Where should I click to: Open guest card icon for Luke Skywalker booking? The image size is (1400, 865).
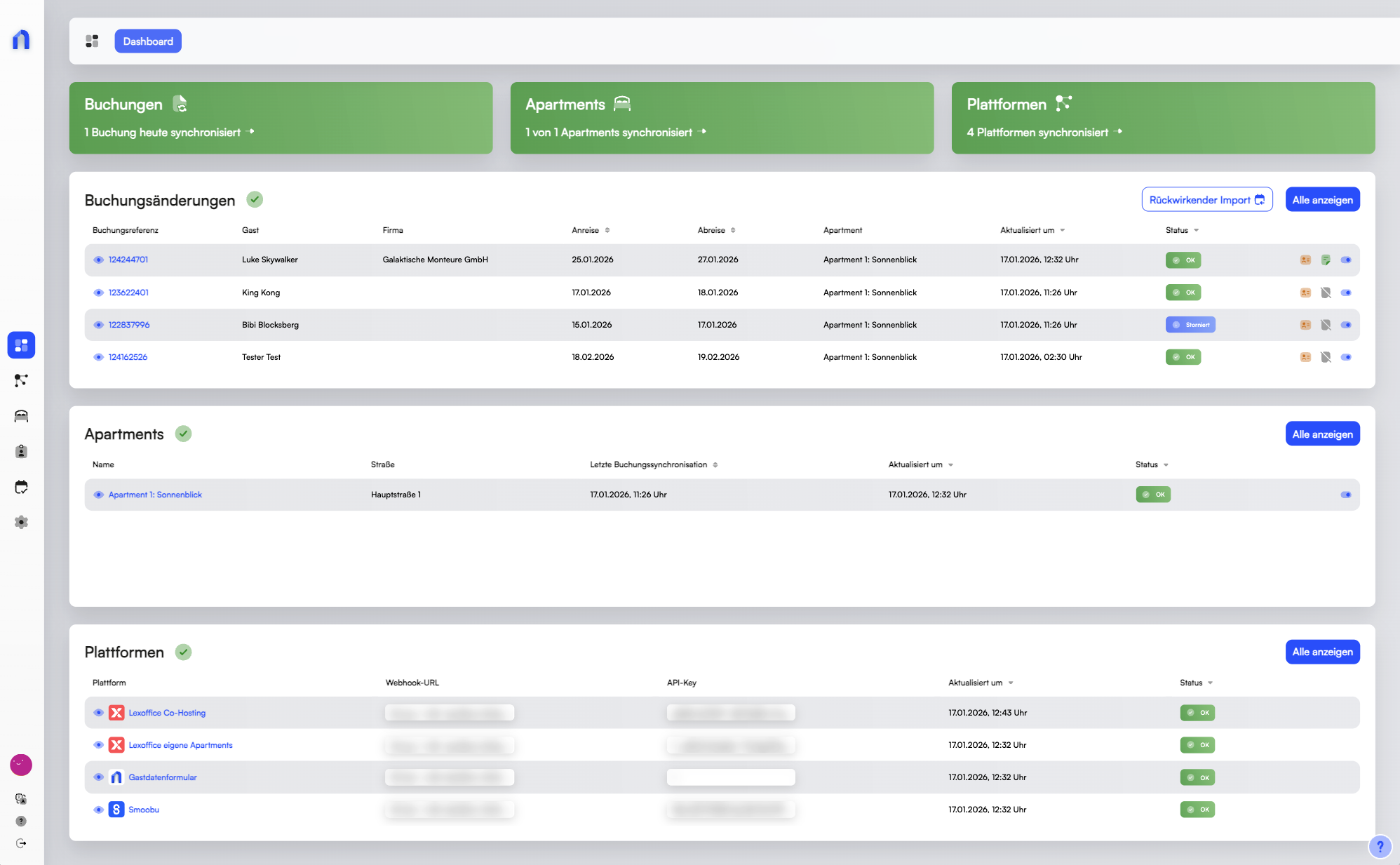[1305, 260]
